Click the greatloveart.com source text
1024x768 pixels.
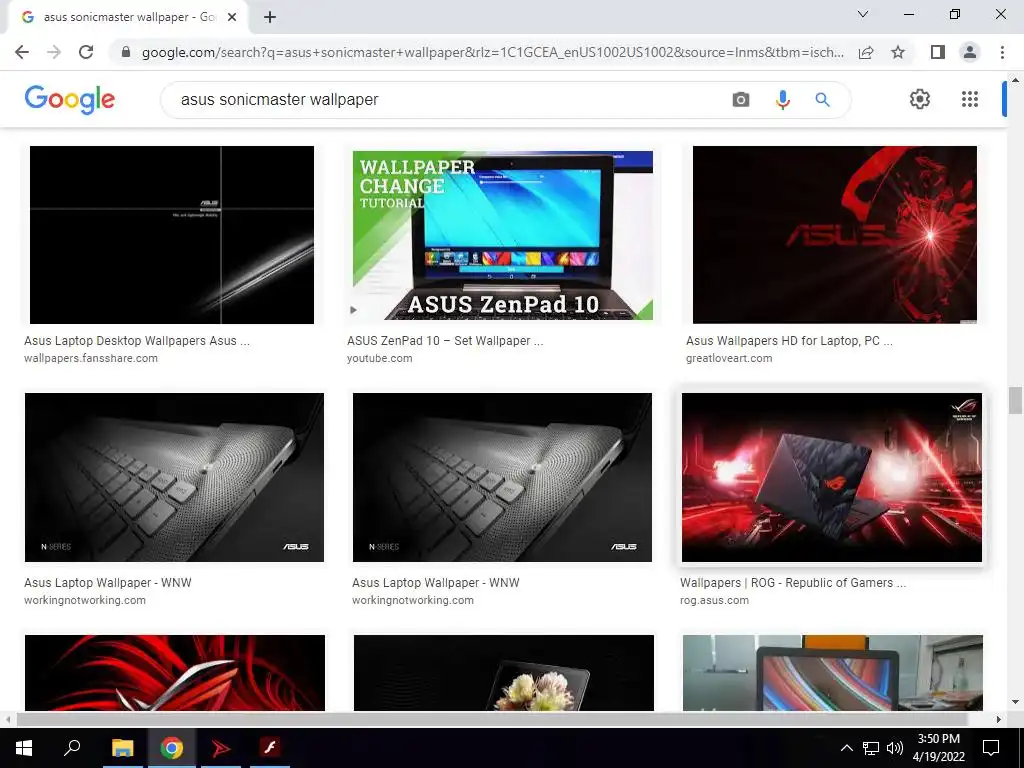tap(729, 359)
